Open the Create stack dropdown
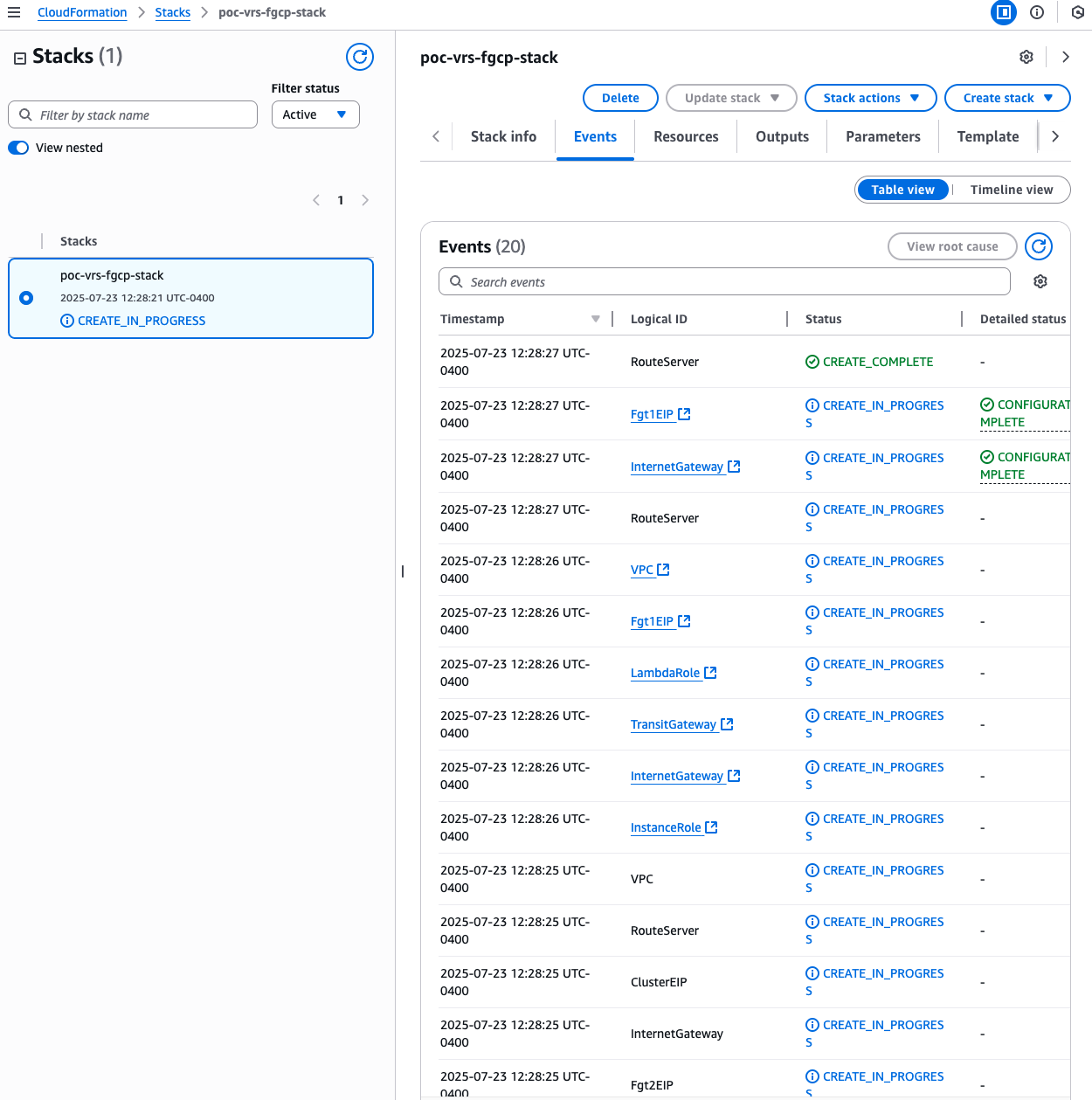The height and width of the screenshot is (1100, 1092). click(x=1007, y=98)
